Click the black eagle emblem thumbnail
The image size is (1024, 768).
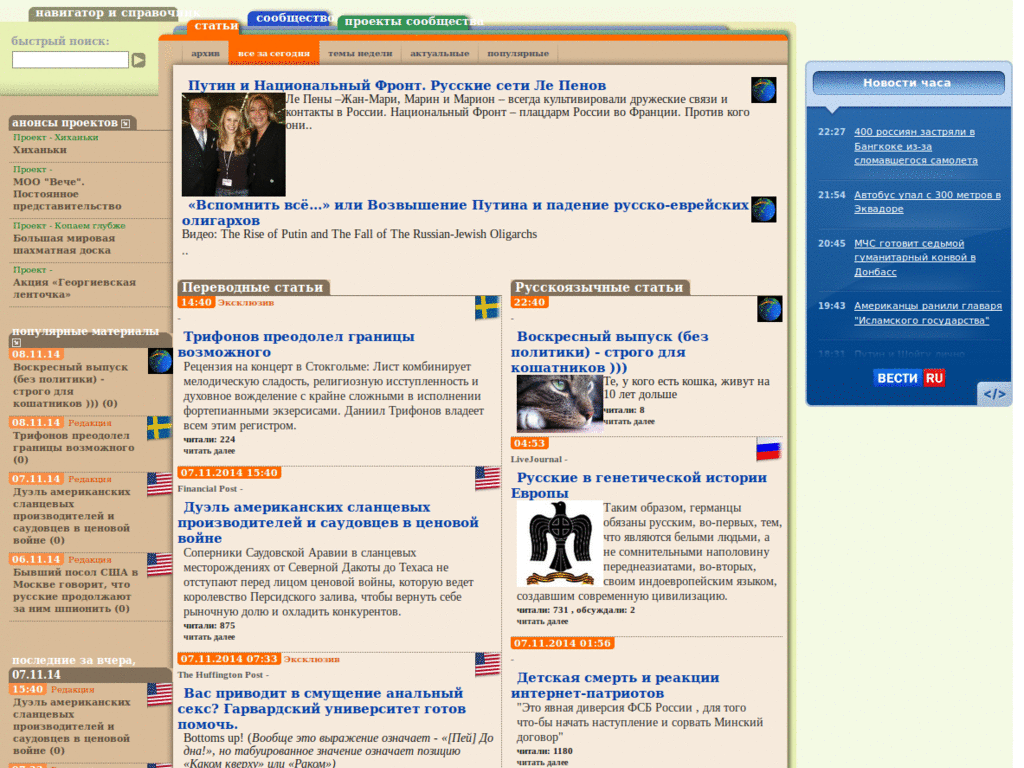point(560,543)
